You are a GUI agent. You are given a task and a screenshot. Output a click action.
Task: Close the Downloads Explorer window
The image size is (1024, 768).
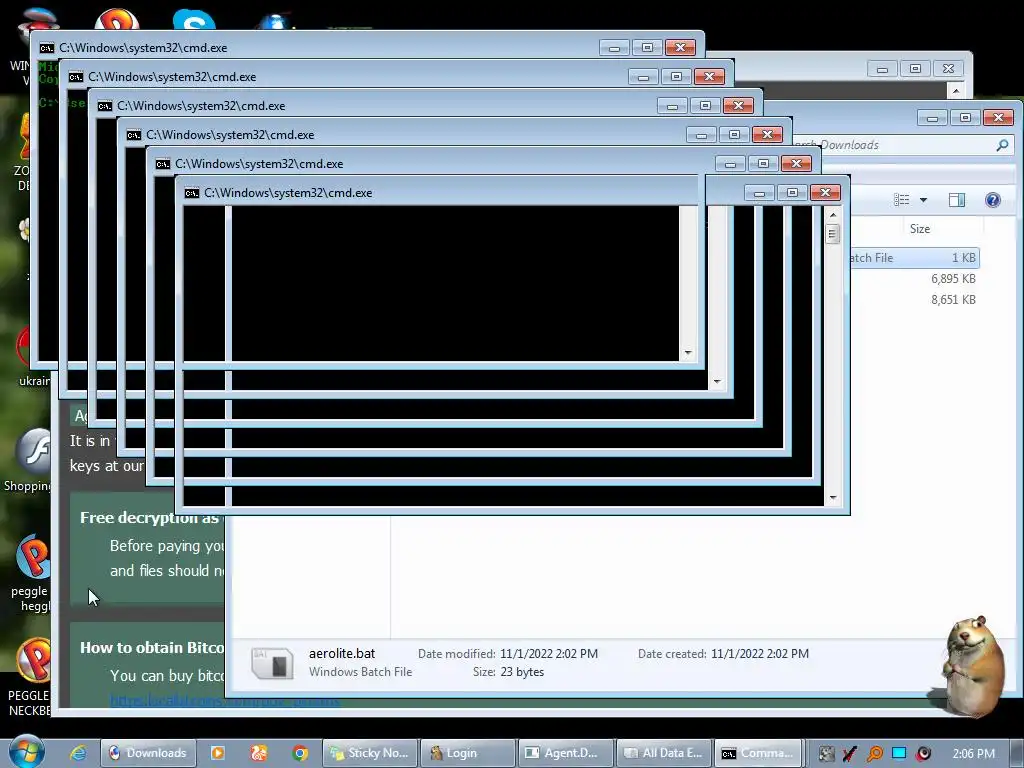(998, 118)
